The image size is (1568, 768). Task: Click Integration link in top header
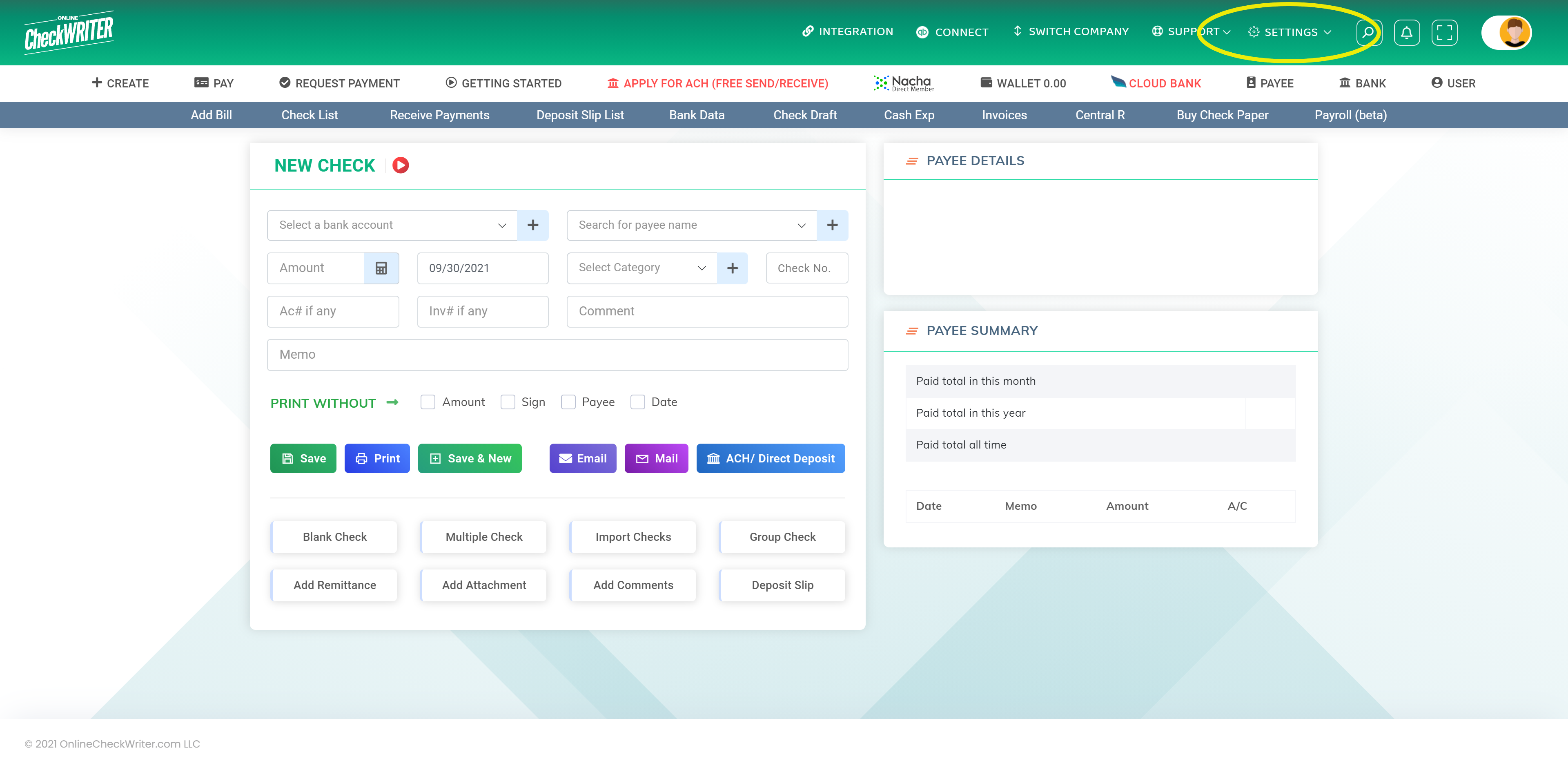[848, 32]
